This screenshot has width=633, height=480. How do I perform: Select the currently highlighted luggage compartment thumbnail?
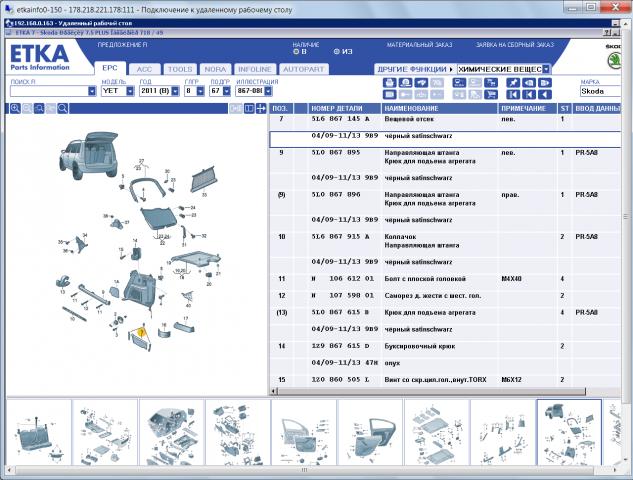coord(569,432)
